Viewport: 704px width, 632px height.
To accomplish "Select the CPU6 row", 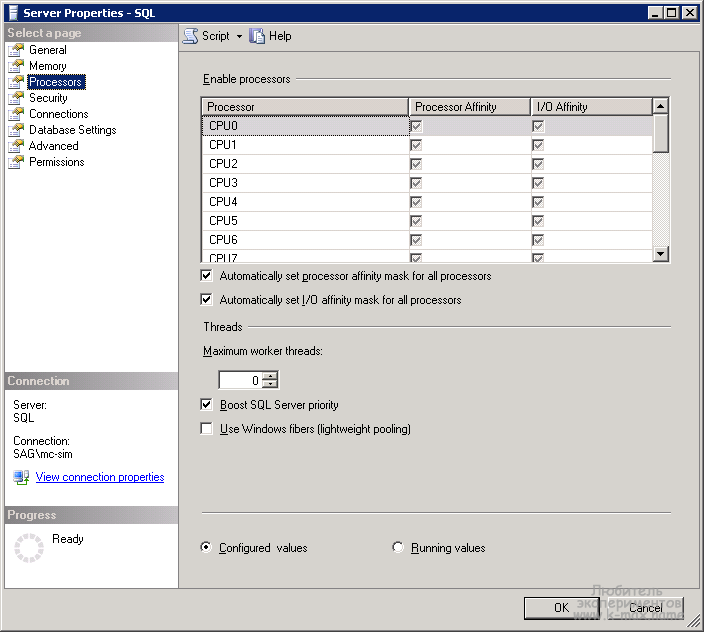I will [x=427, y=240].
